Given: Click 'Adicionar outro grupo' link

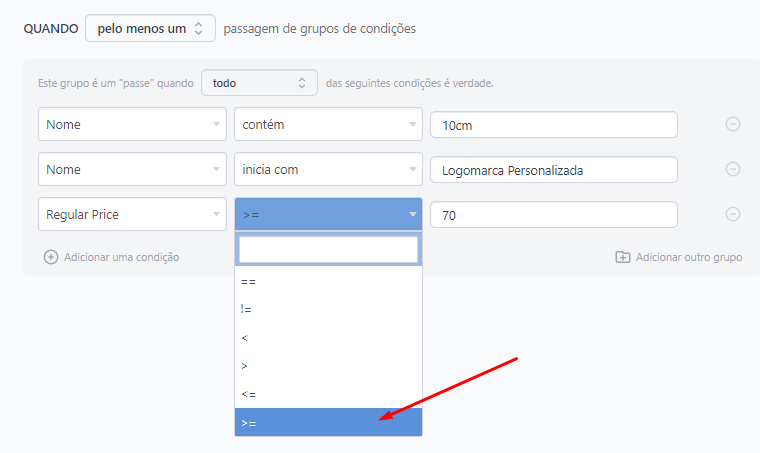Looking at the screenshot, I should tap(689, 257).
